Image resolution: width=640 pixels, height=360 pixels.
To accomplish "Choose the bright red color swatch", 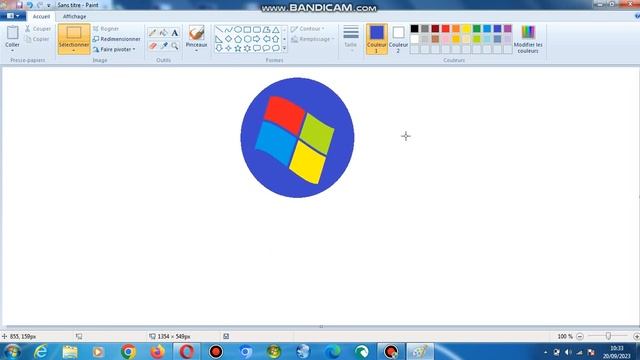I will 445,29.
